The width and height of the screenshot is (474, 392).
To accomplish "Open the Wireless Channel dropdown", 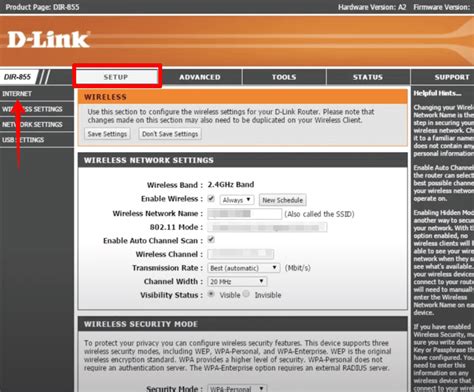I will point(241,254).
